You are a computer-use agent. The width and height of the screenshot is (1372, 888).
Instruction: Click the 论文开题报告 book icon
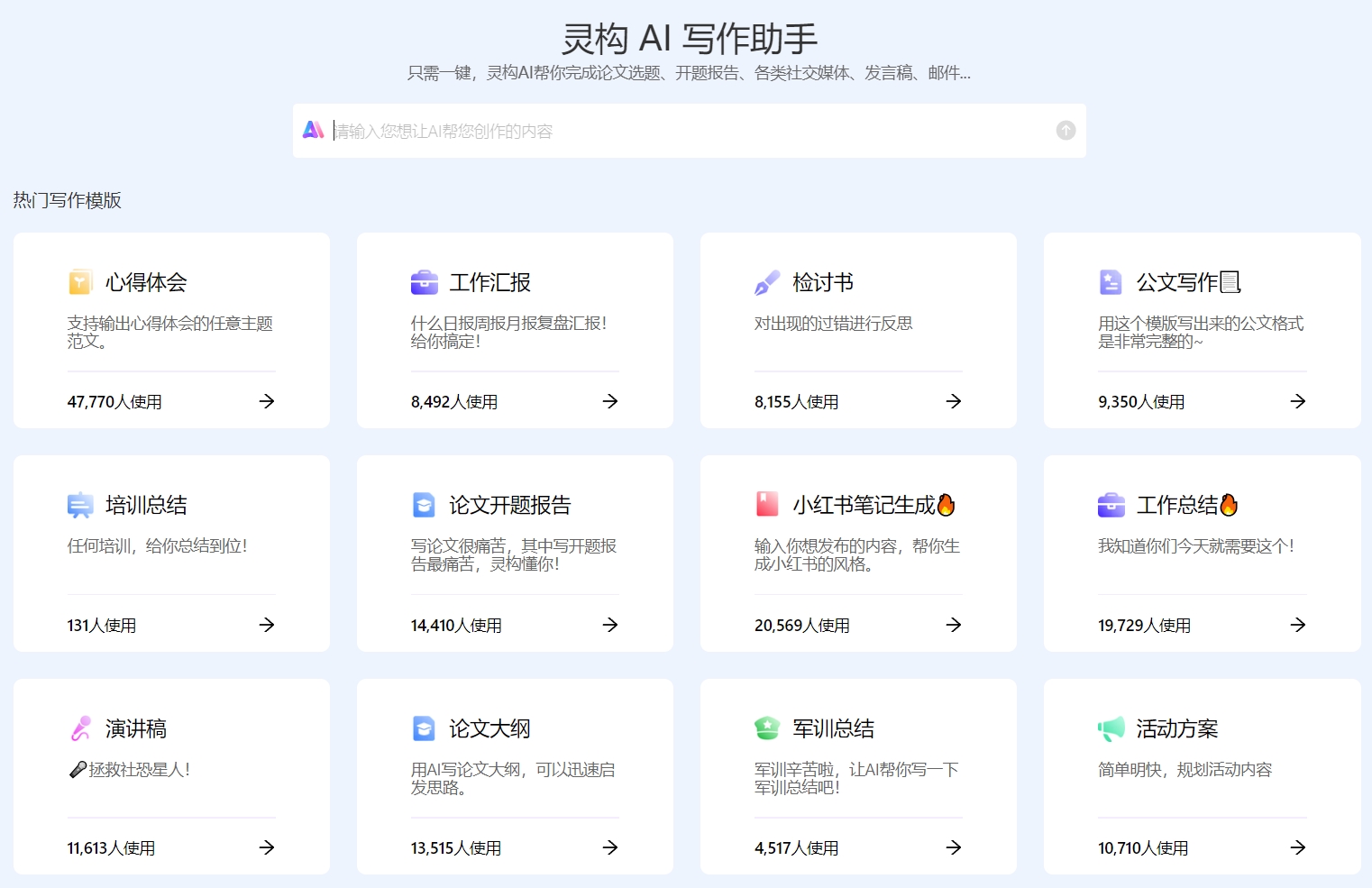click(424, 505)
